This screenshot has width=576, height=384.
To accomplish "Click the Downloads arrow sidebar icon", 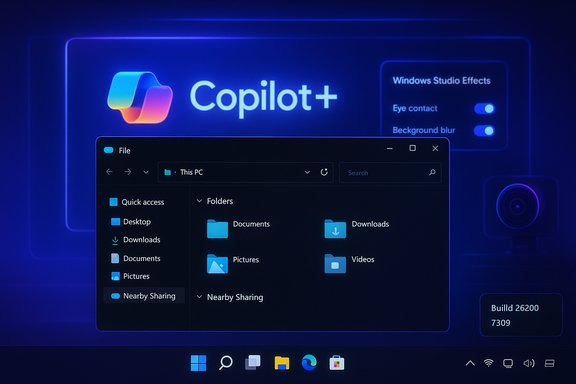I will coord(115,240).
